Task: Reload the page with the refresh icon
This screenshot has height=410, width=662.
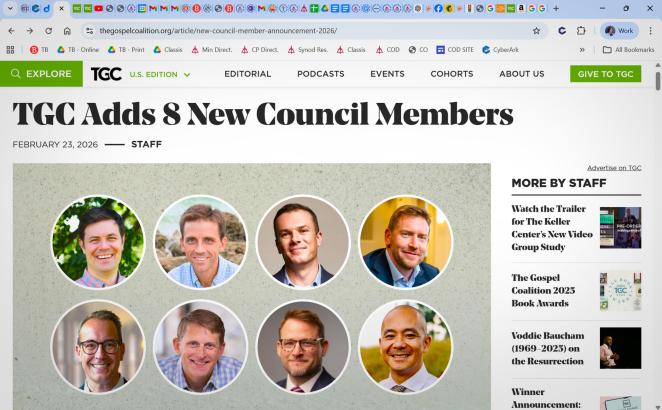Action: tap(49, 31)
